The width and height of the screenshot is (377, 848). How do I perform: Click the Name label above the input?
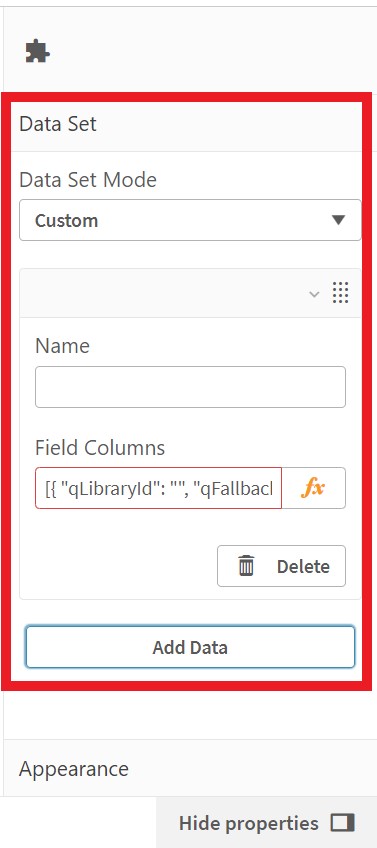click(x=62, y=345)
